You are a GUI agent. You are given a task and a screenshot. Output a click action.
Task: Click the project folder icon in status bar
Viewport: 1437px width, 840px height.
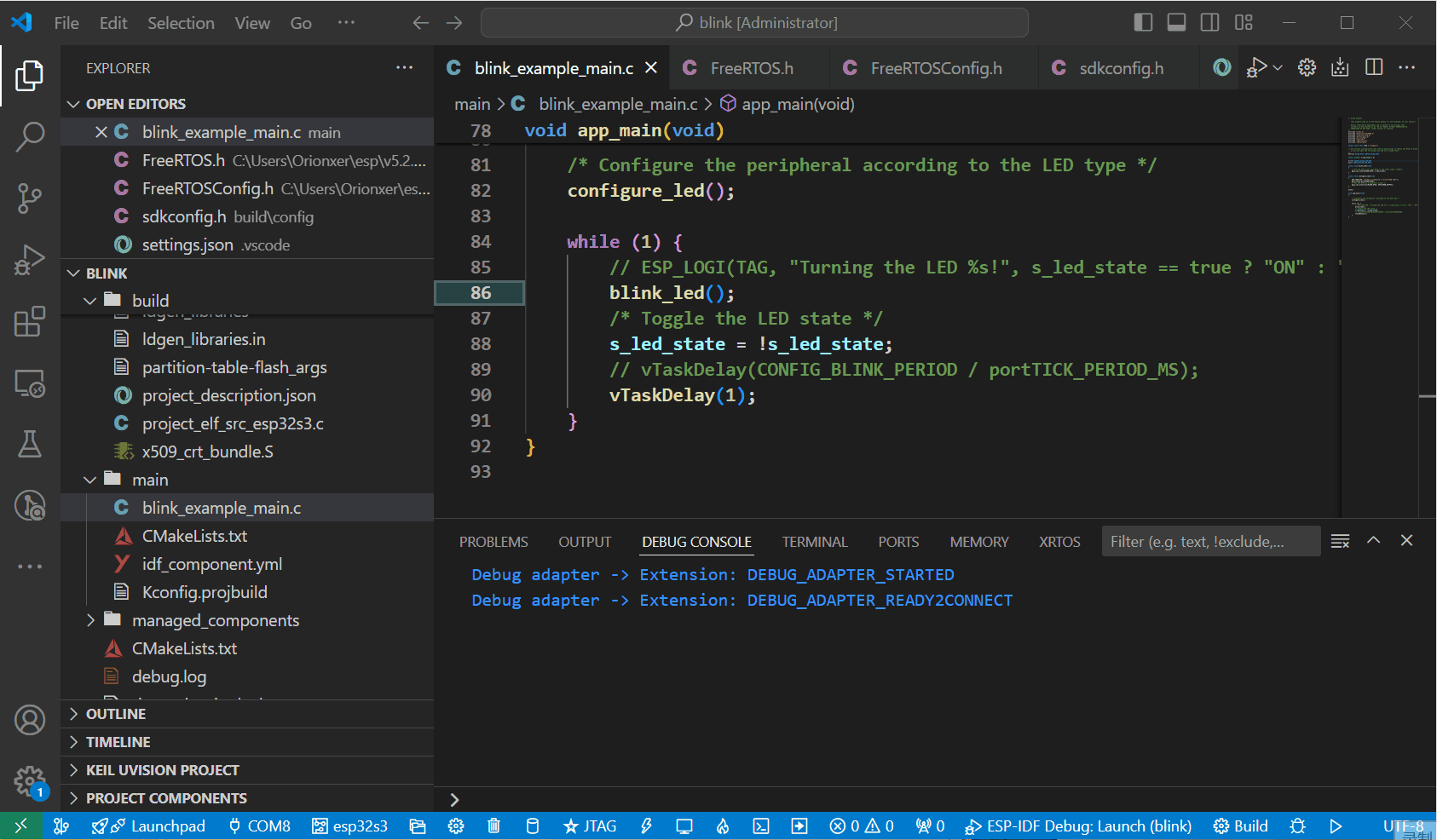pos(418,826)
